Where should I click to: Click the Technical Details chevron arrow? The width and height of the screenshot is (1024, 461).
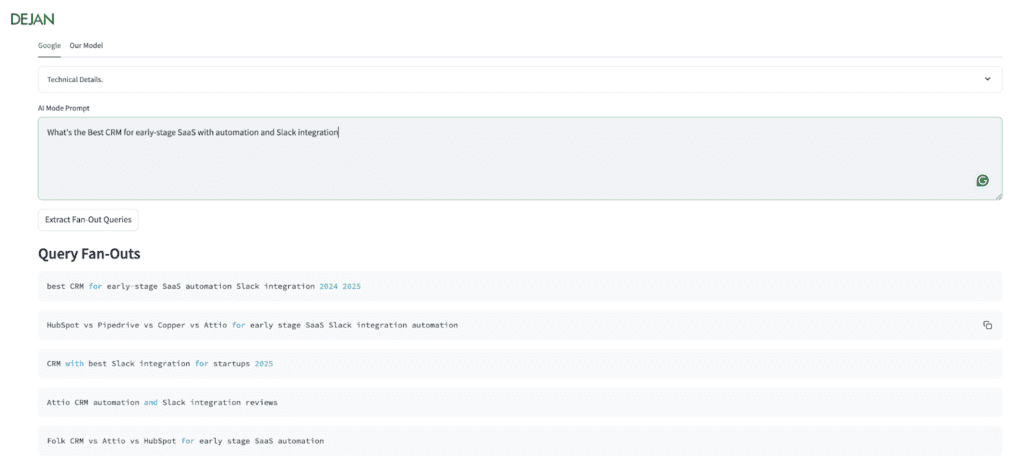click(x=987, y=79)
